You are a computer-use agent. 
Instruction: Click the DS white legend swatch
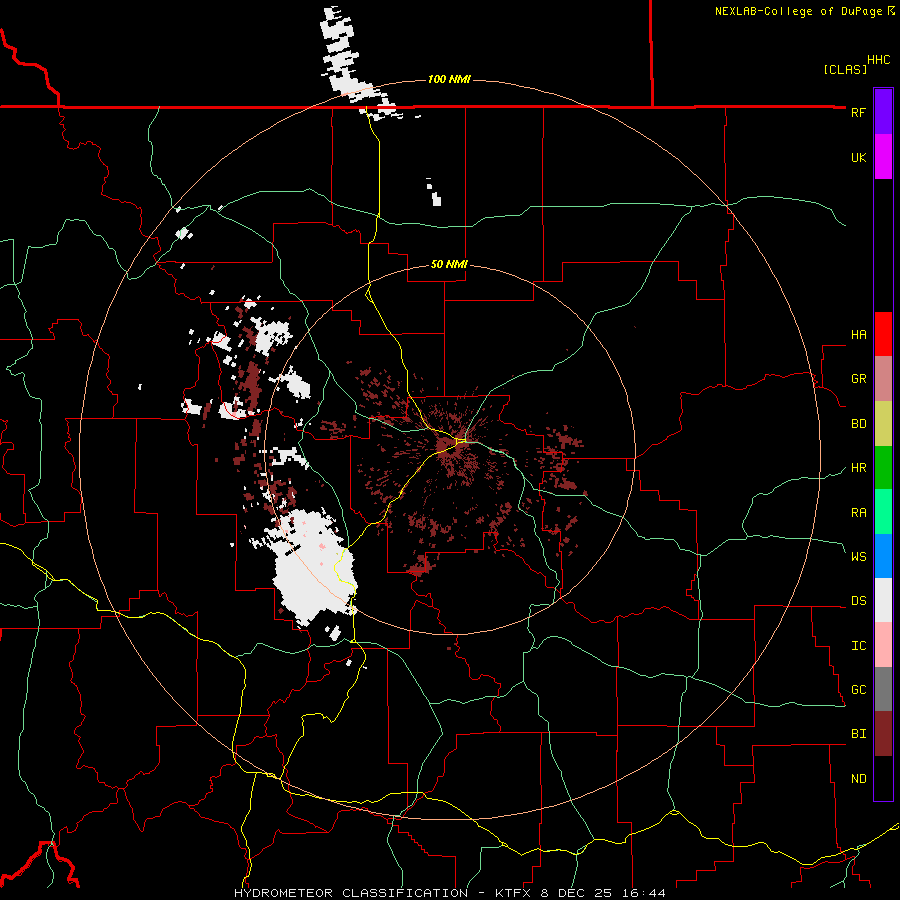[x=883, y=600]
